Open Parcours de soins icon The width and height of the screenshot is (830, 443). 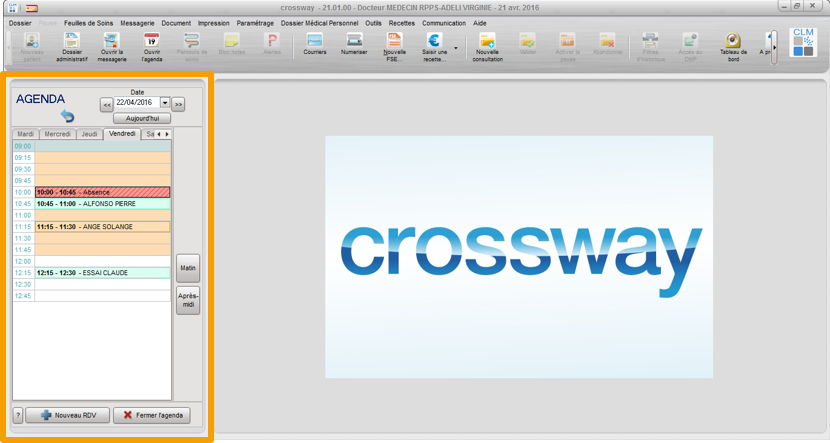pos(192,47)
